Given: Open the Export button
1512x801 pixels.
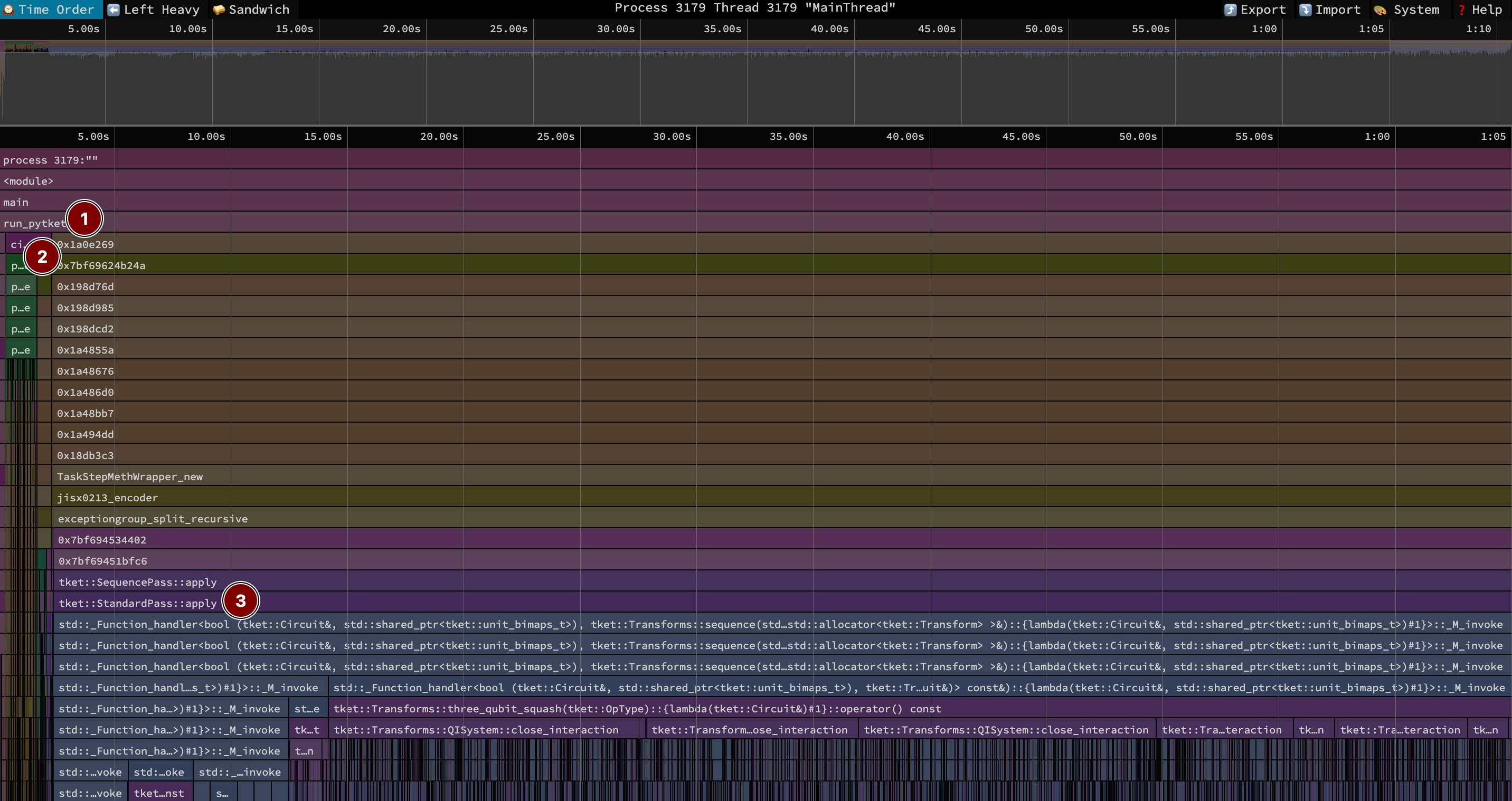Looking at the screenshot, I should [1262, 10].
